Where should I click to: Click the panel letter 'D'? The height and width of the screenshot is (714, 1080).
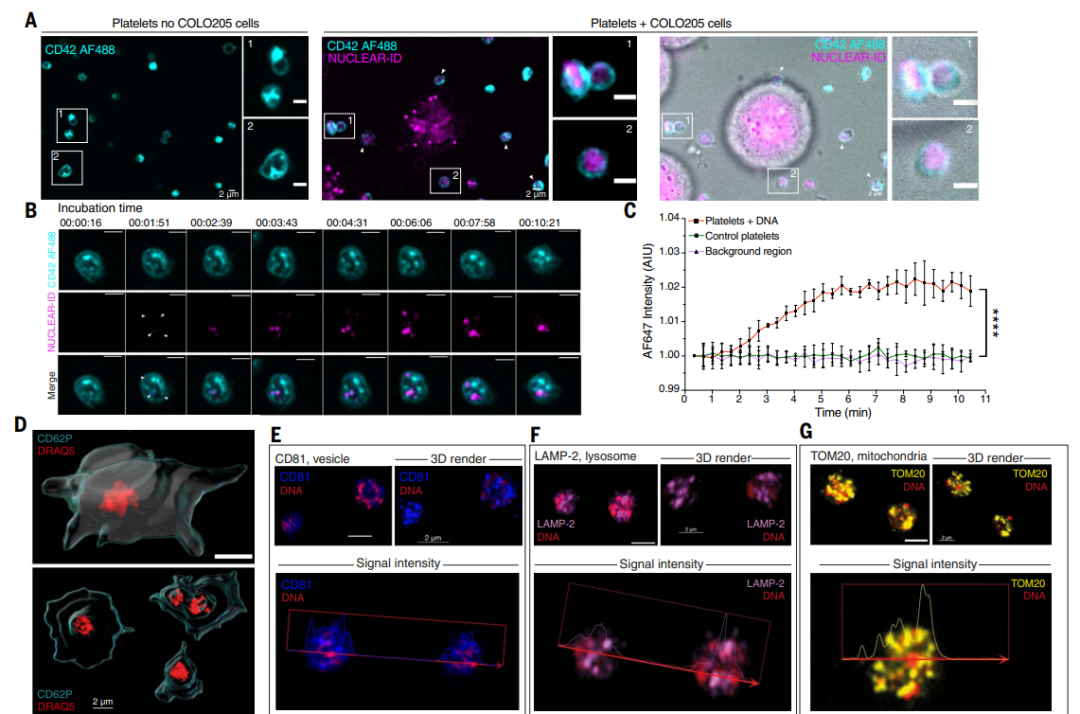click(21, 425)
